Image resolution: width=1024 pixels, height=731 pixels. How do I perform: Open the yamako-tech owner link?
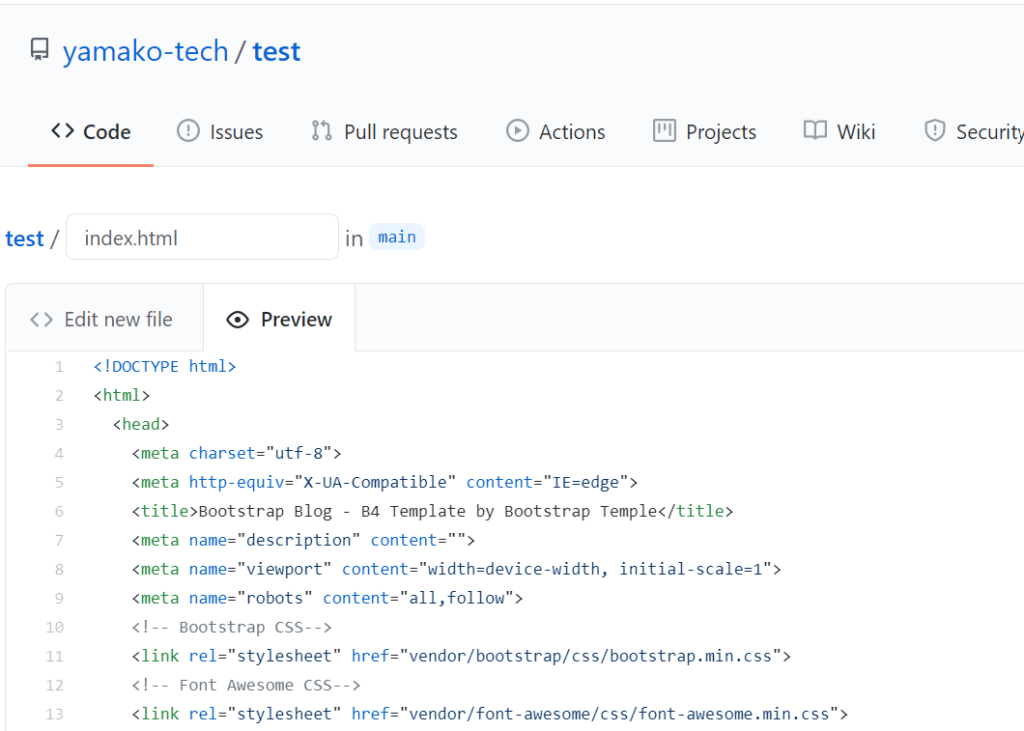click(145, 52)
